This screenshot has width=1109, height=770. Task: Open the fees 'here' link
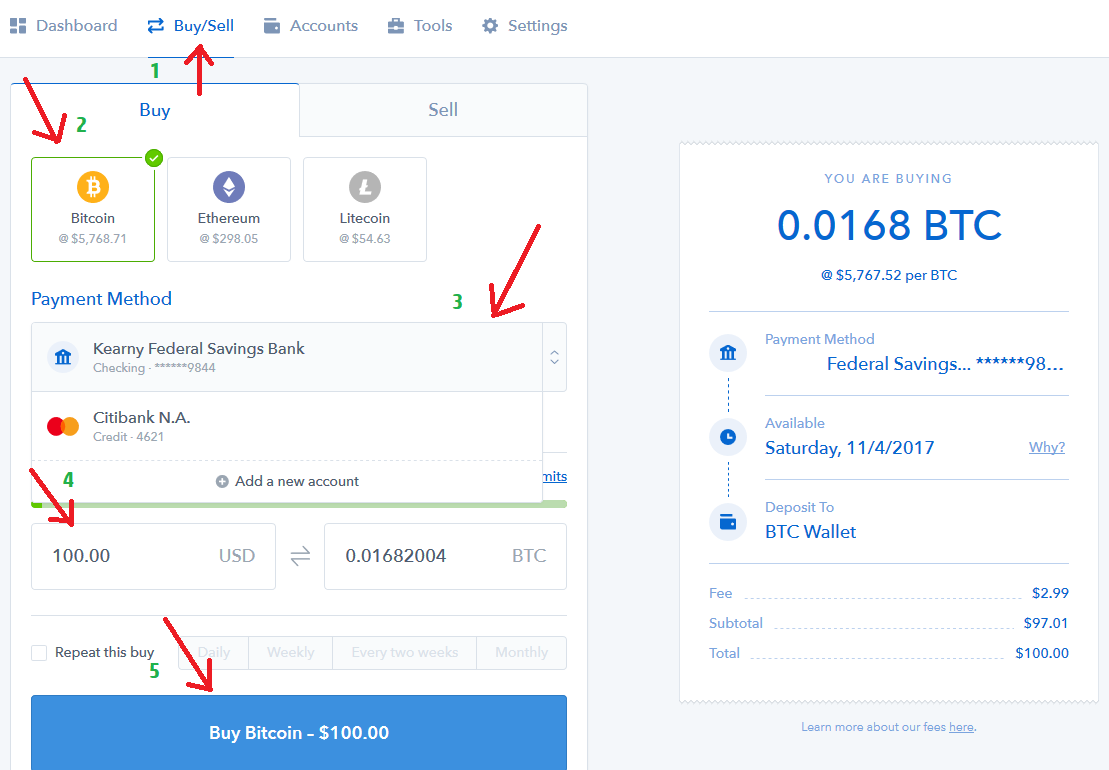[x=961, y=727]
